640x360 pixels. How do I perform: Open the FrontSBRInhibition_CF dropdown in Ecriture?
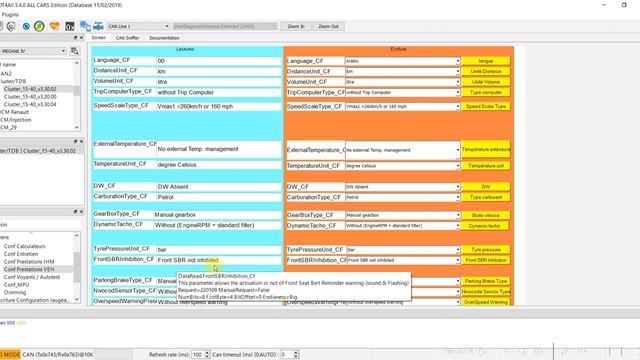click(404, 260)
